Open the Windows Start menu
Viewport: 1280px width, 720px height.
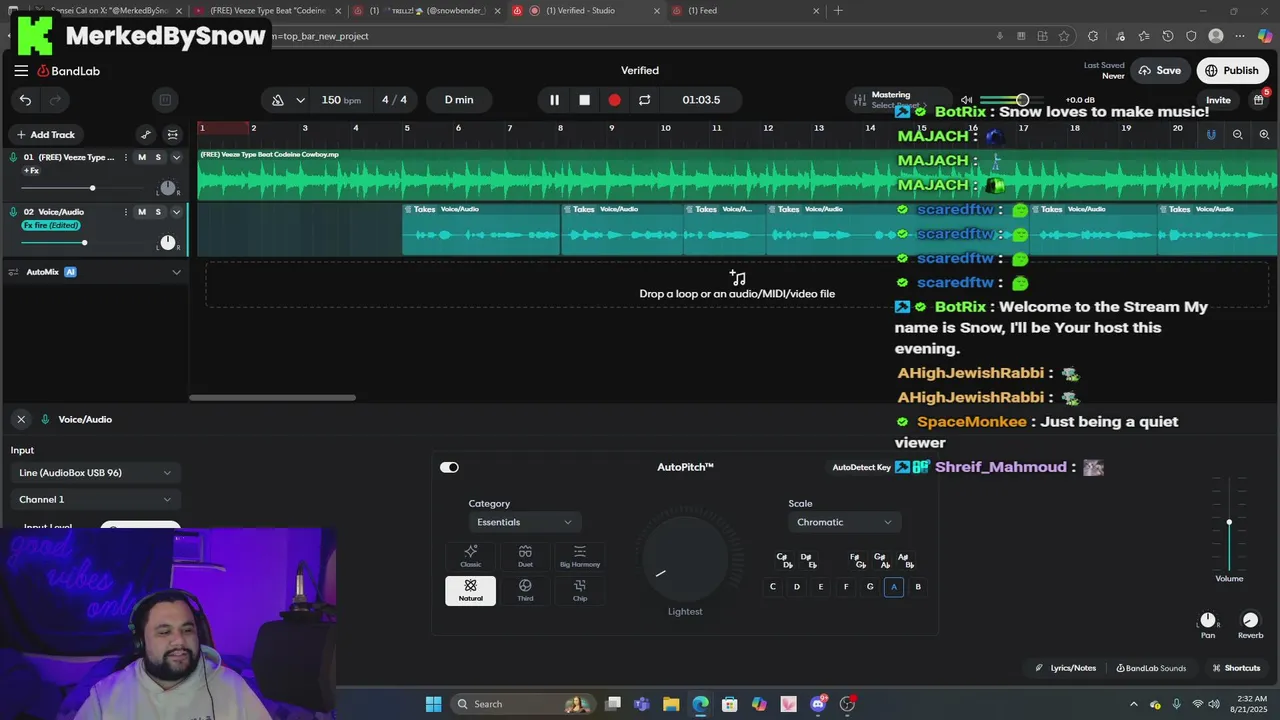[x=433, y=704]
